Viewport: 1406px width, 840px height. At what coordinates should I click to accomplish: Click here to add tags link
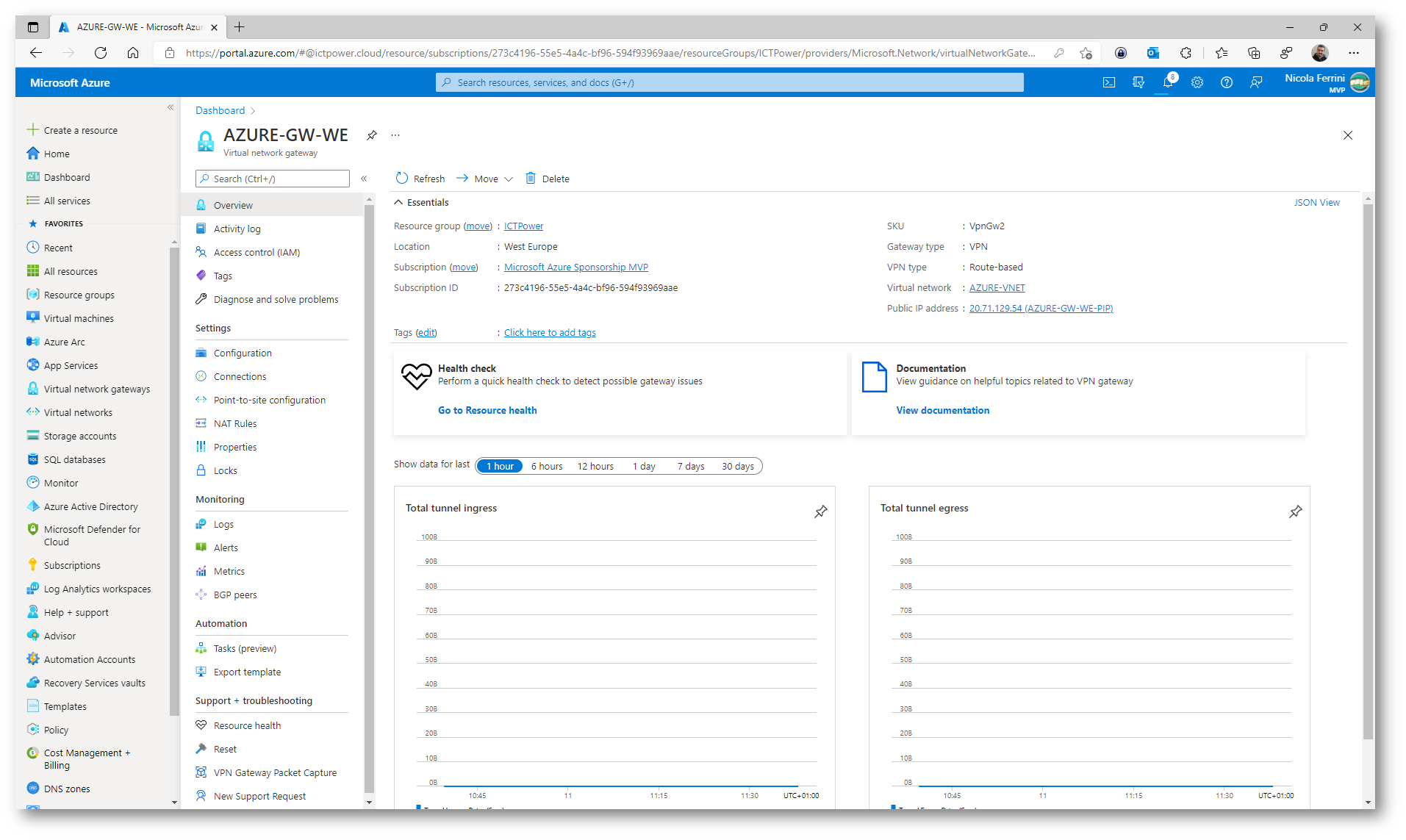pyautogui.click(x=550, y=332)
